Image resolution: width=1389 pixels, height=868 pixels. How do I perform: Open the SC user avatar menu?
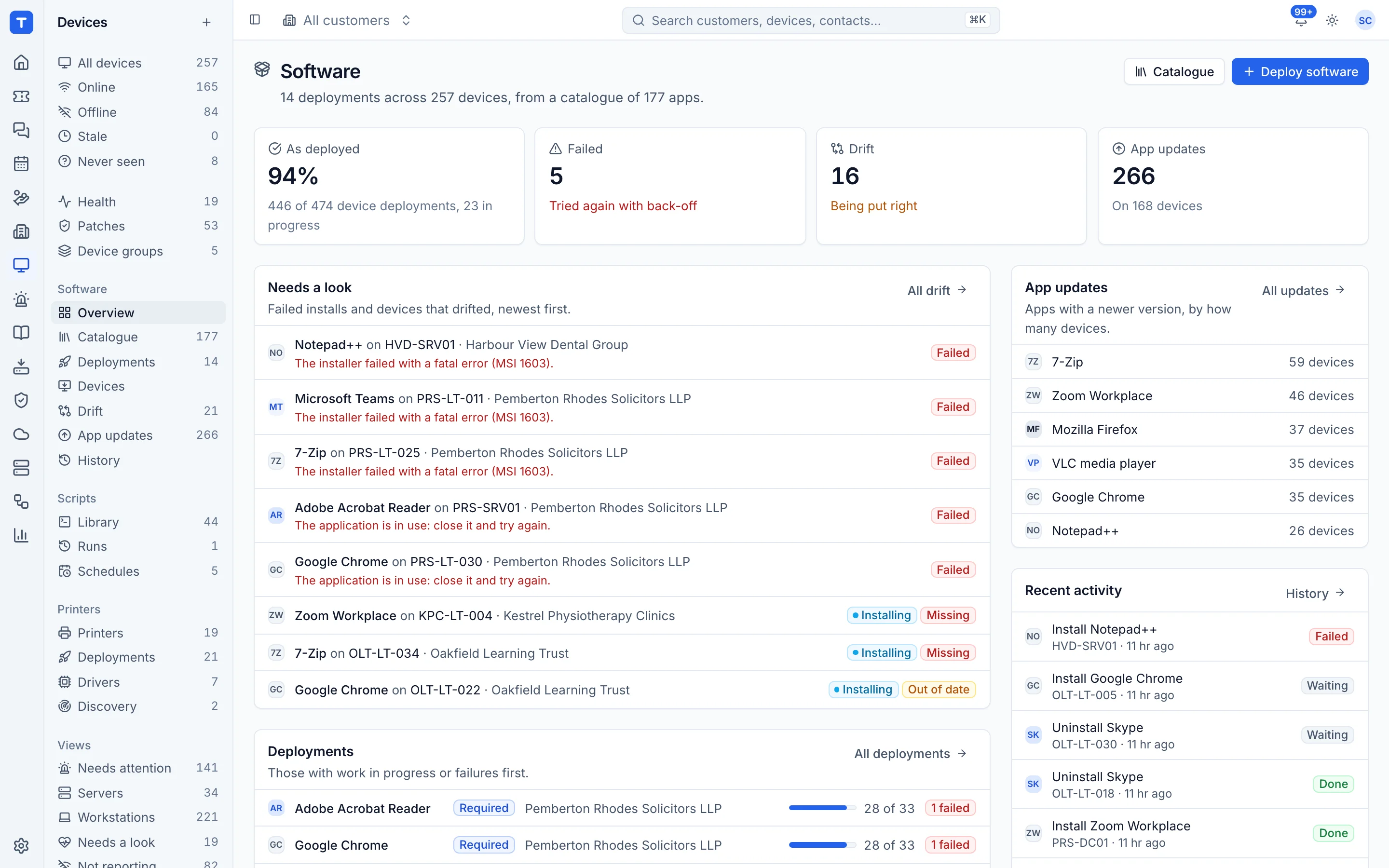[x=1365, y=20]
